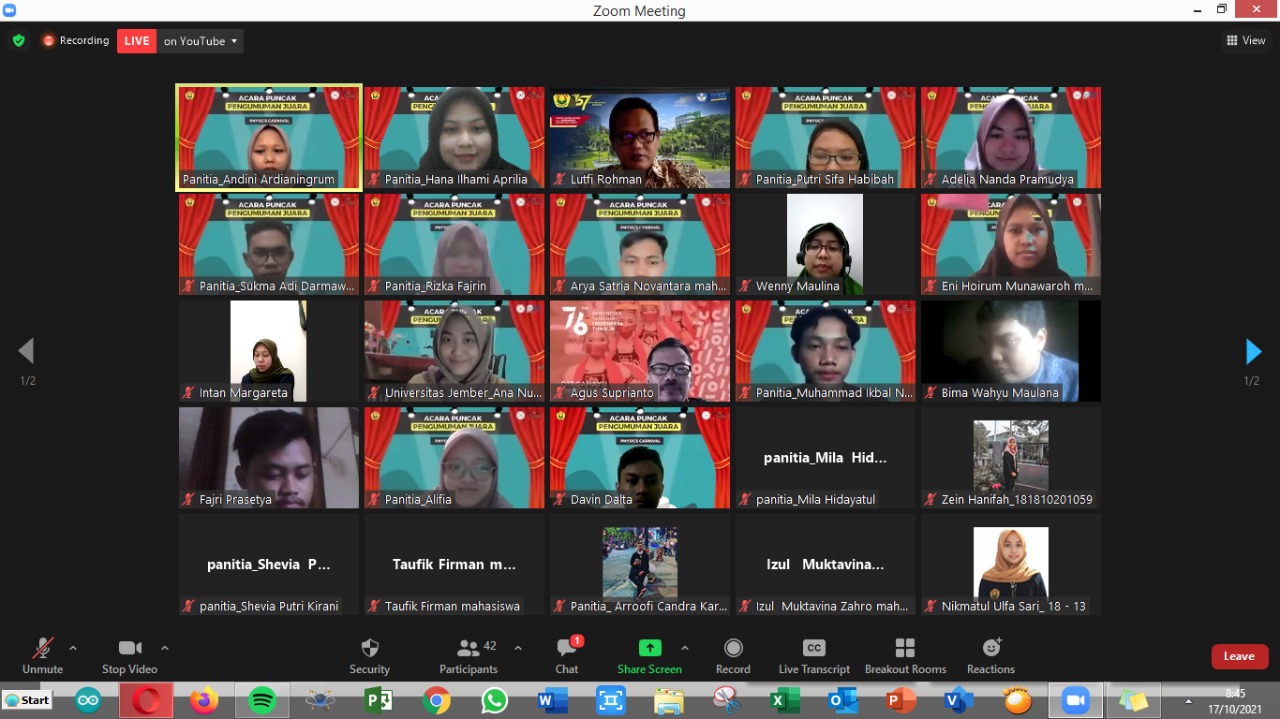The height and width of the screenshot is (719, 1280).
Task: Click the red Leave button
Action: [x=1239, y=656]
